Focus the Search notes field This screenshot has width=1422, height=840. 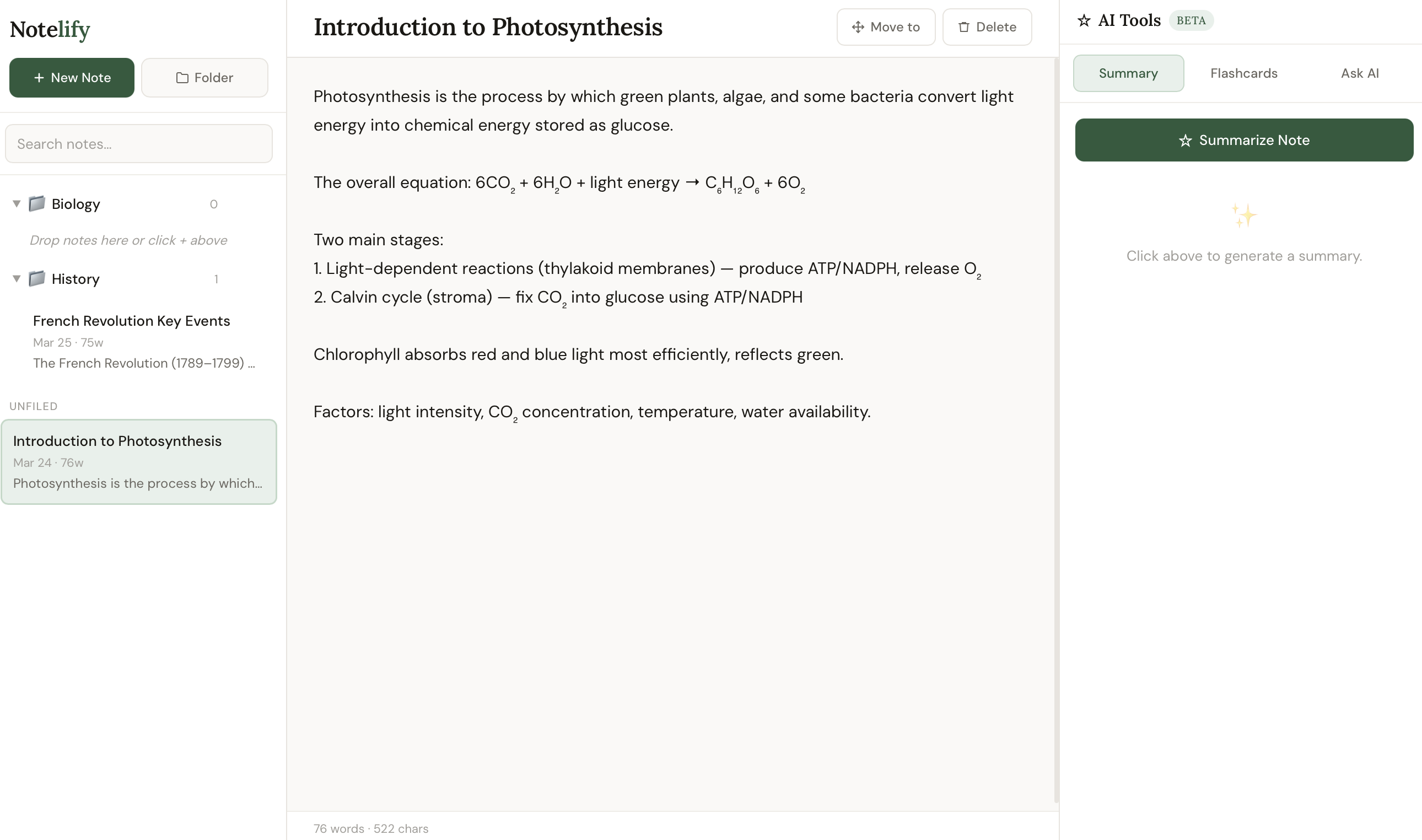[x=139, y=144]
